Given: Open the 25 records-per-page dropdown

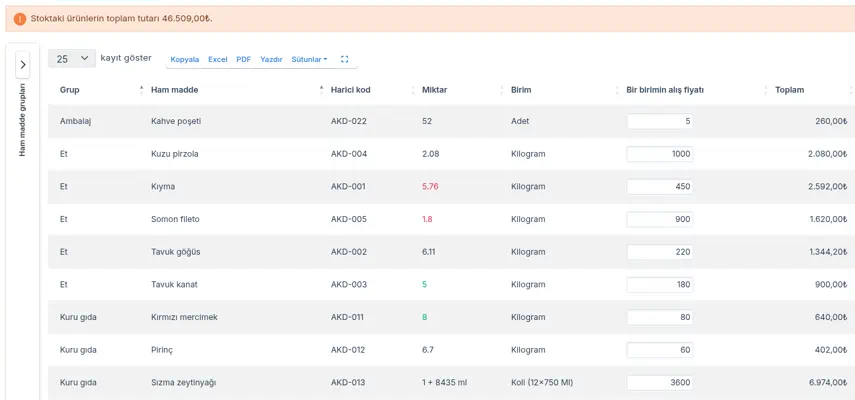Looking at the screenshot, I should coord(72,58).
